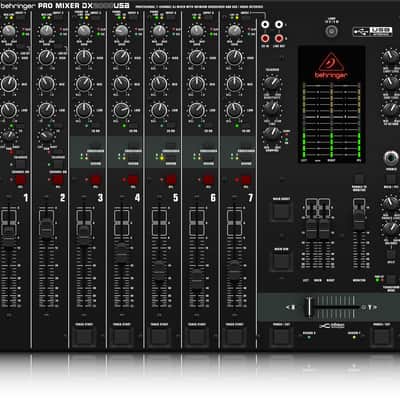Click the headphone jack socket
This screenshot has height=400, width=400.
[x=391, y=158]
